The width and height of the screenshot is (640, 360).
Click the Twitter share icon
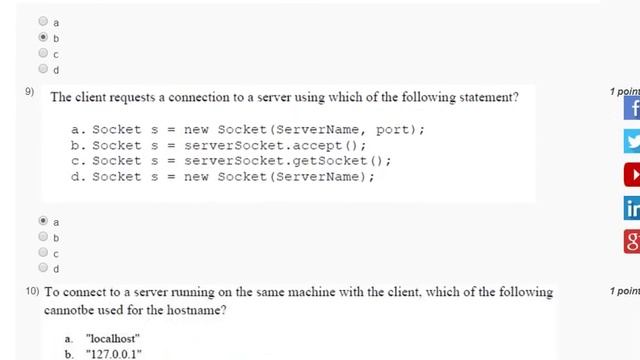pos(632,141)
